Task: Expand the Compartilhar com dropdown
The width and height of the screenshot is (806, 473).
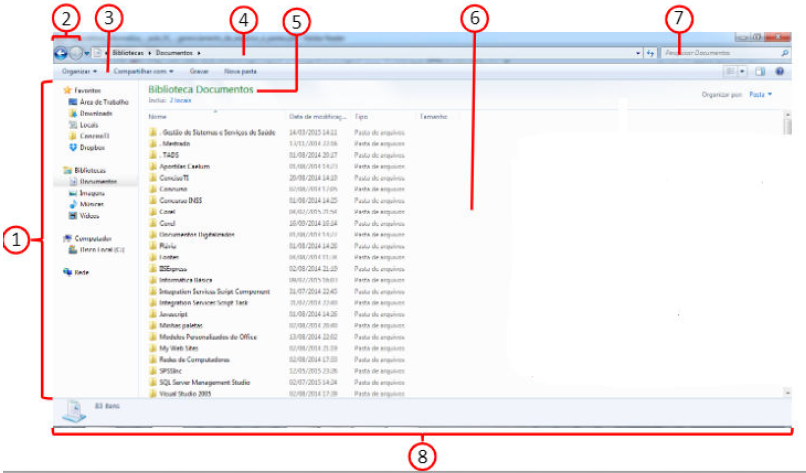Action: (x=143, y=72)
